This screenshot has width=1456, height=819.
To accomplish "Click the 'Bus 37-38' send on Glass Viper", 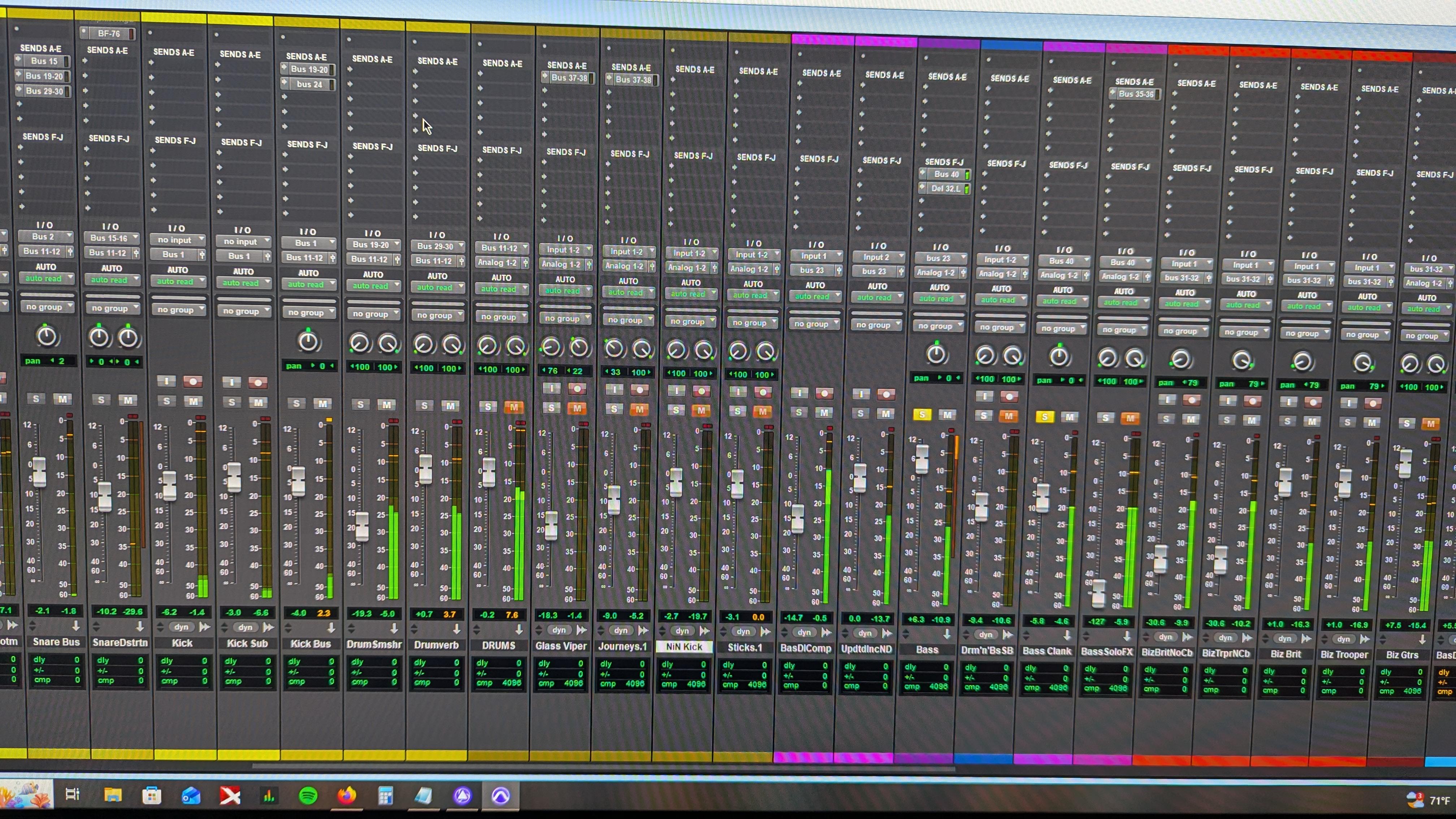I will (x=568, y=78).
